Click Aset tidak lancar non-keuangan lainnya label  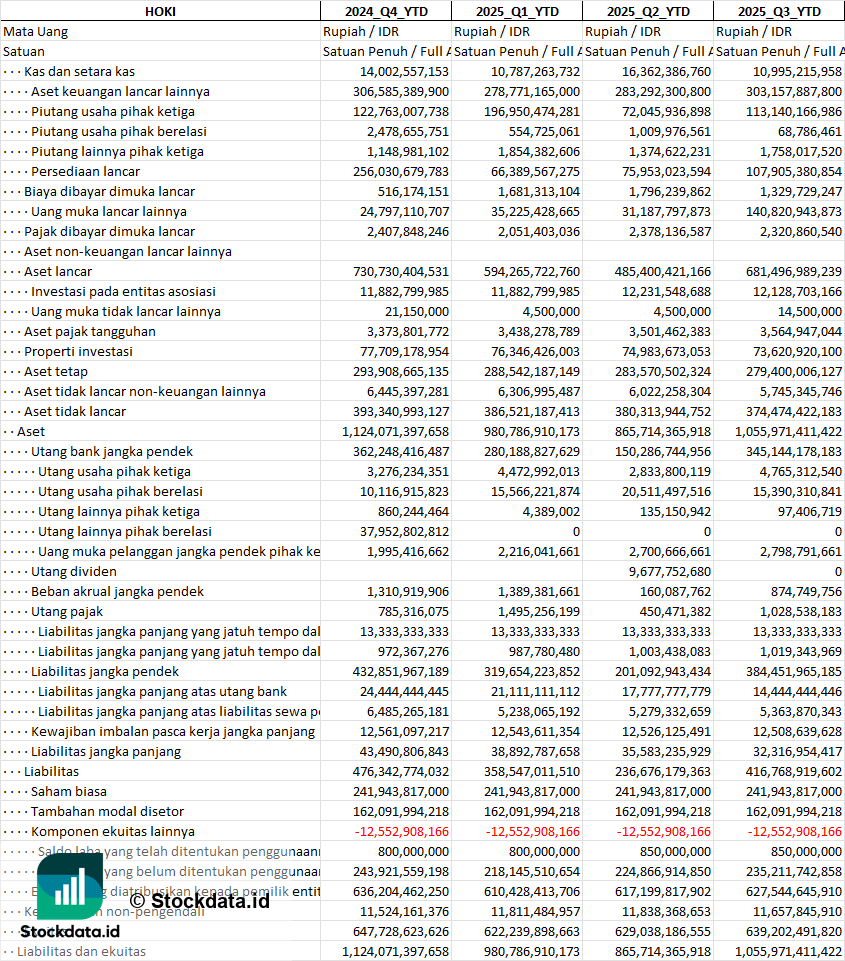pyautogui.click(x=145, y=392)
